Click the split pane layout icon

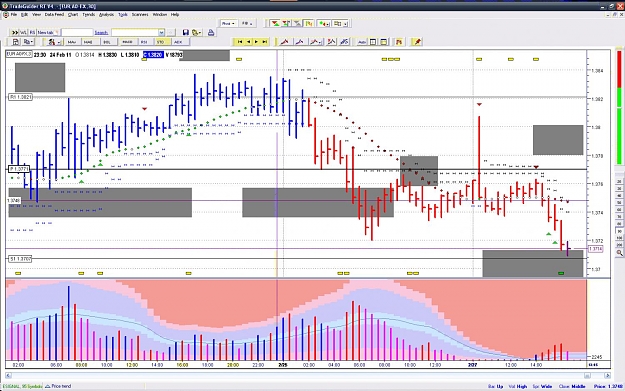tap(383, 41)
